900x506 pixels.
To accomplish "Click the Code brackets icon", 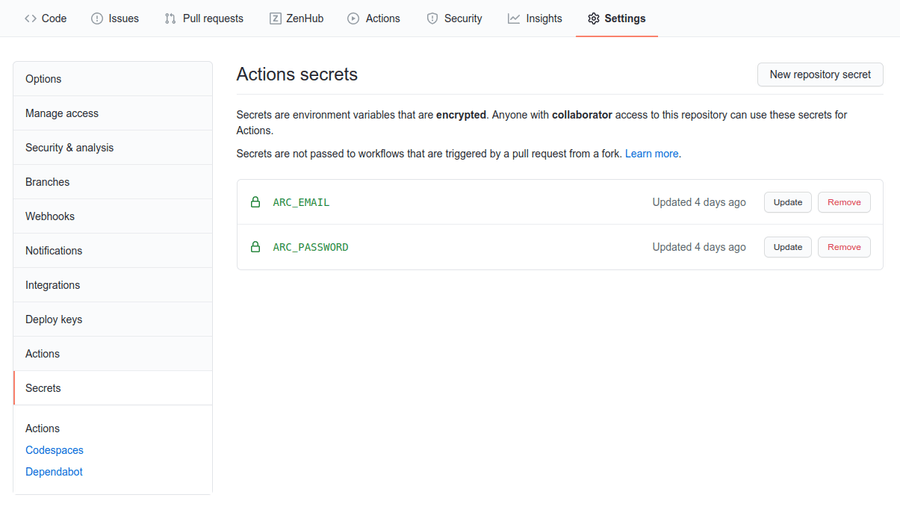I will tap(30, 18).
